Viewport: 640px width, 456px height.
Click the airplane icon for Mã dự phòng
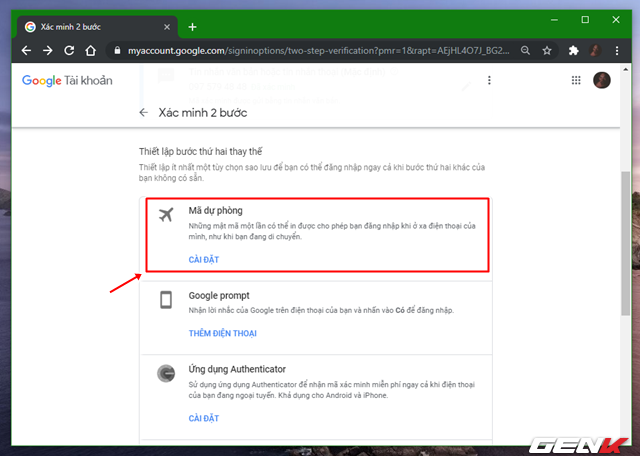pyautogui.click(x=166, y=214)
